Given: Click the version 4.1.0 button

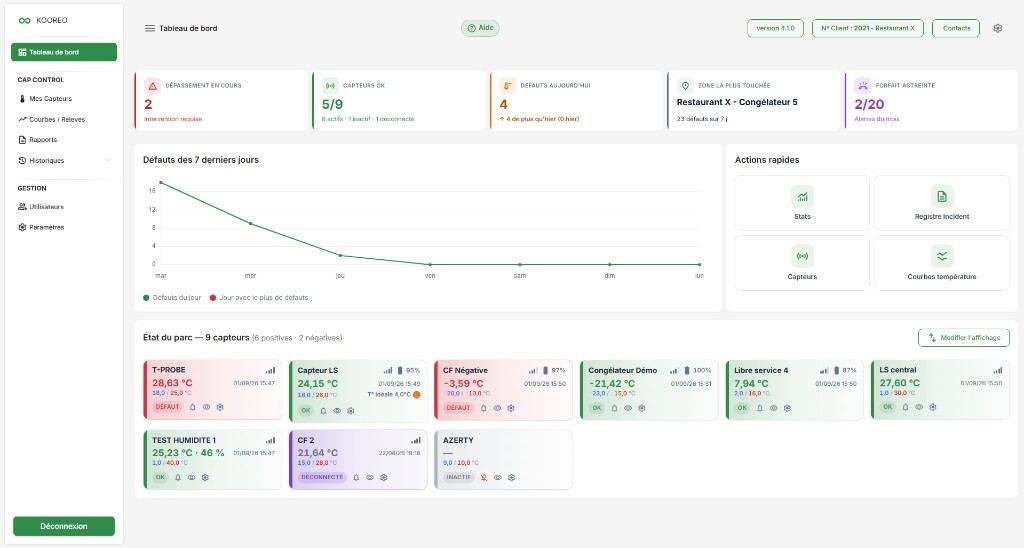Looking at the screenshot, I should click(x=775, y=28).
